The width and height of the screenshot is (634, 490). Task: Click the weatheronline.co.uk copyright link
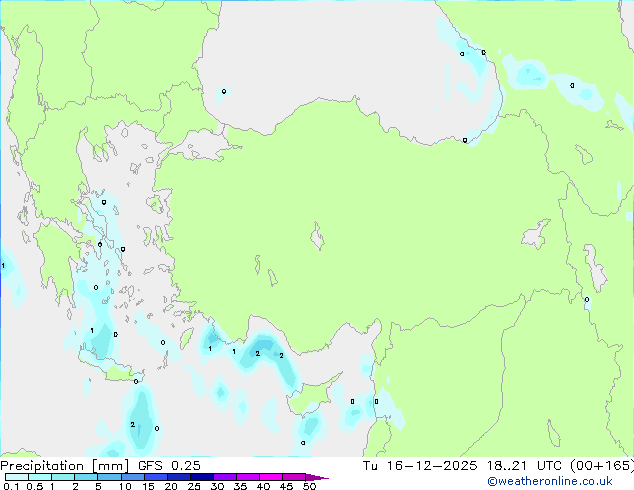pyautogui.click(x=550, y=481)
